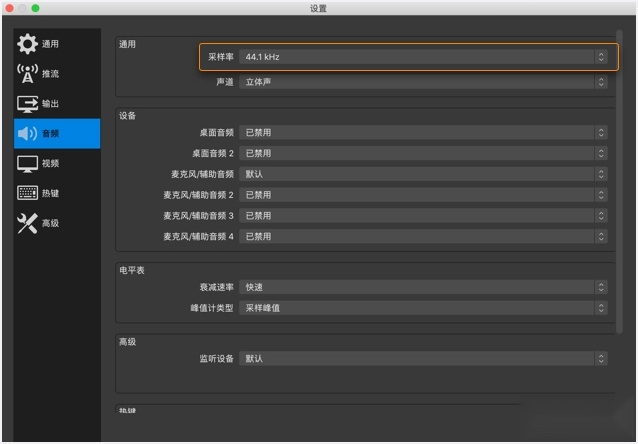Screen dimensions: 638x444
Task: Click the 音频 speaker icon
Action: tap(27, 133)
